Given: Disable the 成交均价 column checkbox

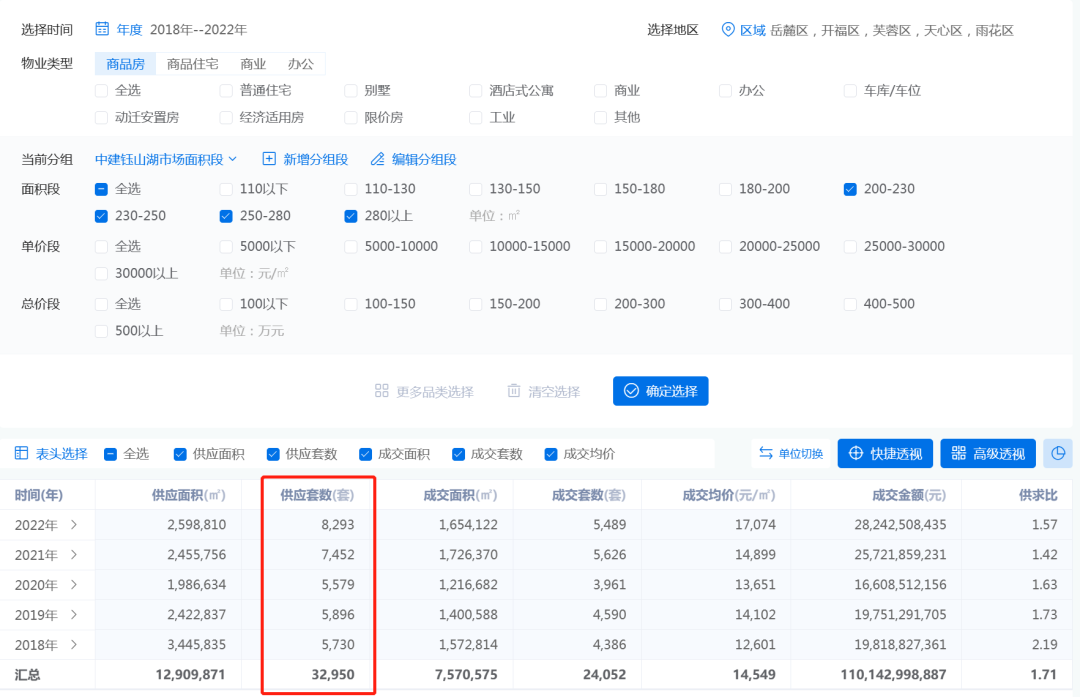Looking at the screenshot, I should point(551,454).
